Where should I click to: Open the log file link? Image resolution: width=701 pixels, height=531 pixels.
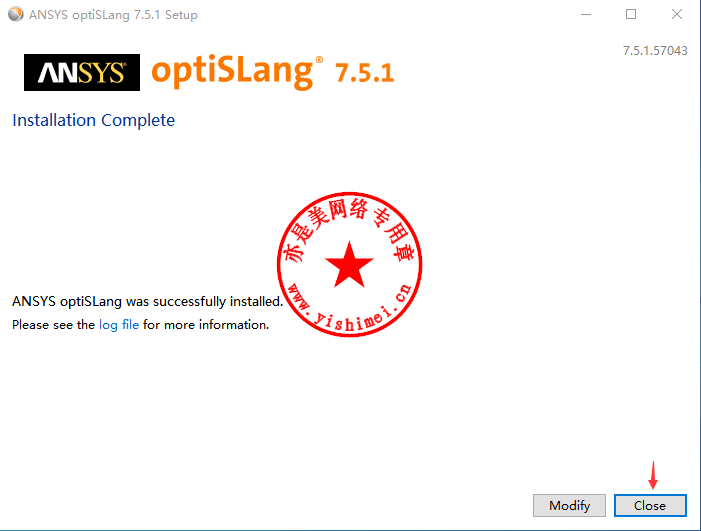point(119,325)
